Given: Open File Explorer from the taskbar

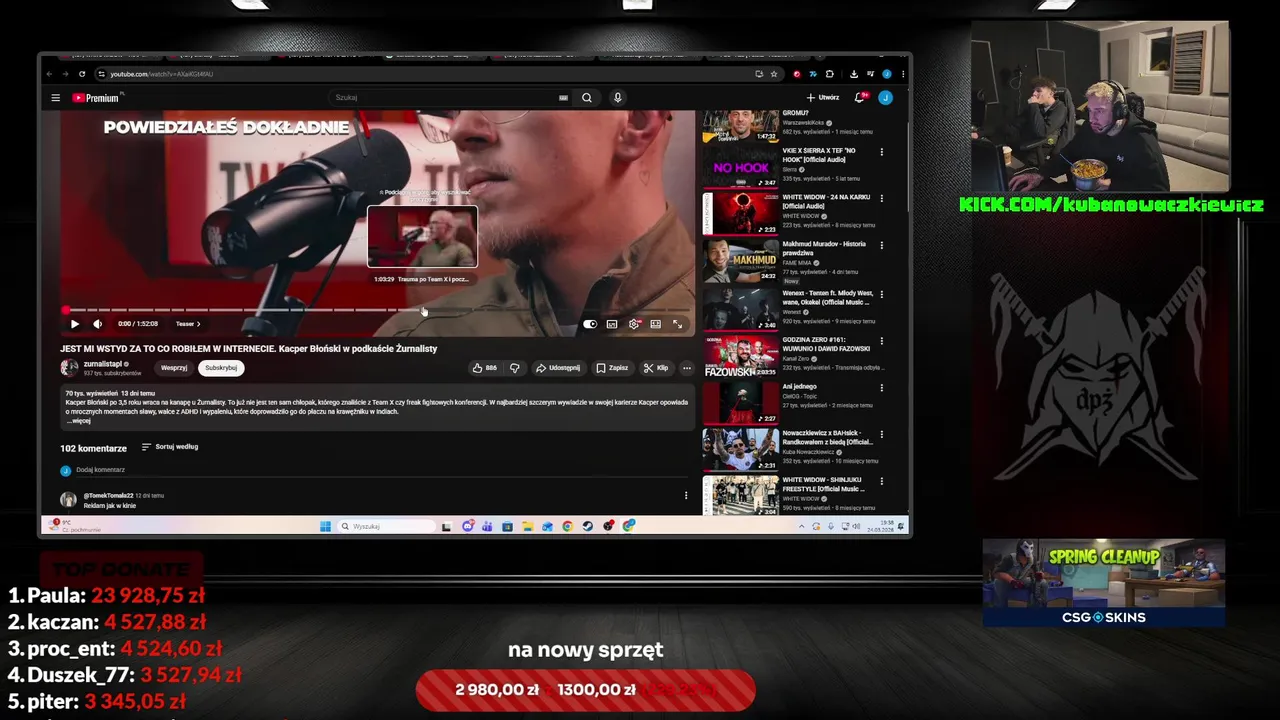Looking at the screenshot, I should coord(527,526).
